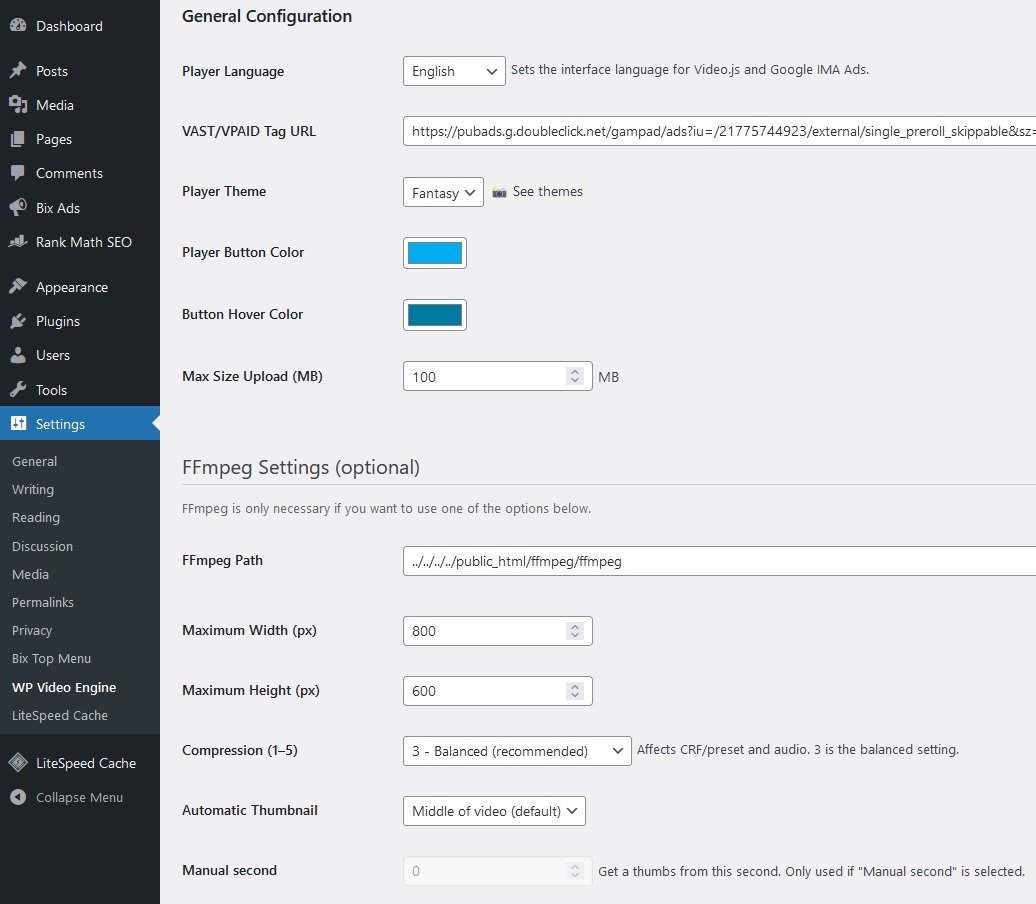Image resolution: width=1036 pixels, height=904 pixels.
Task: Open the Permalinks settings submenu
Action: 43,603
